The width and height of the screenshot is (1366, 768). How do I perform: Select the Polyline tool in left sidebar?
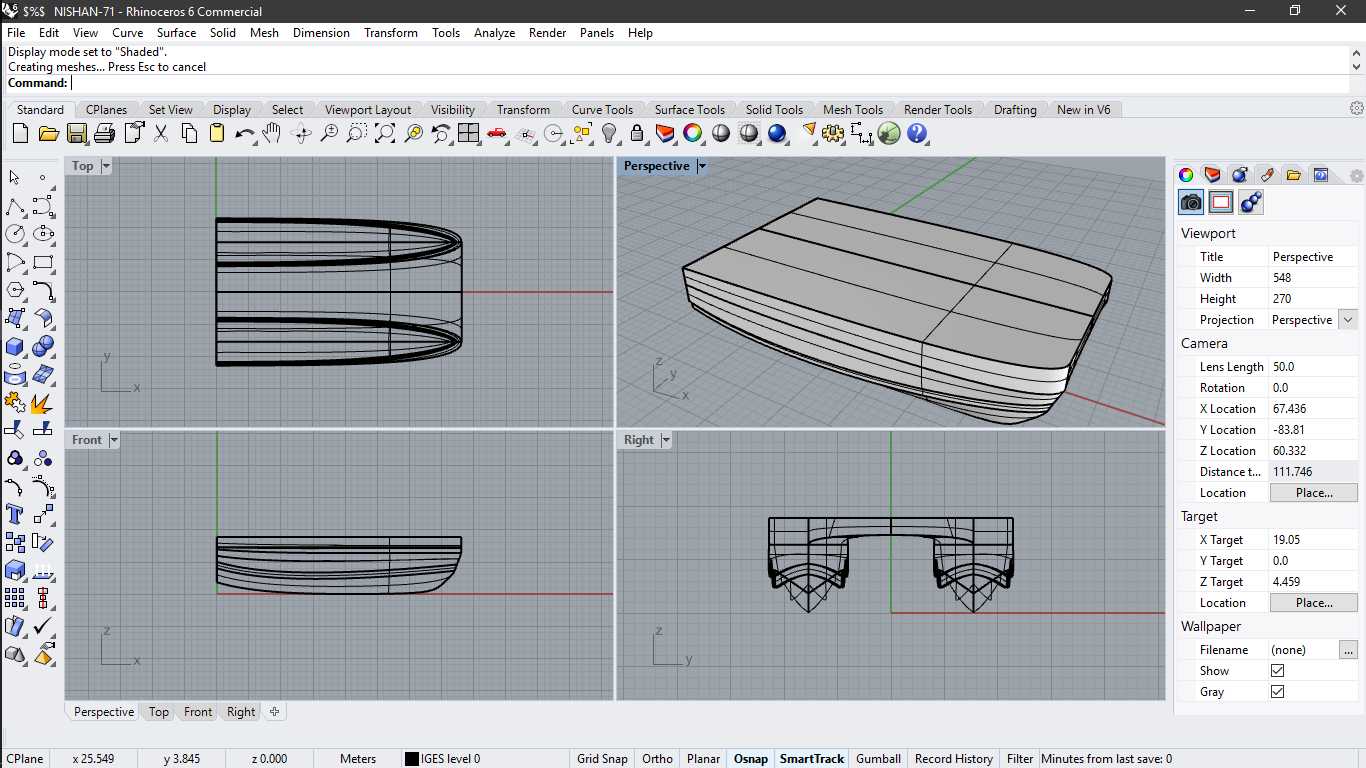[15, 207]
